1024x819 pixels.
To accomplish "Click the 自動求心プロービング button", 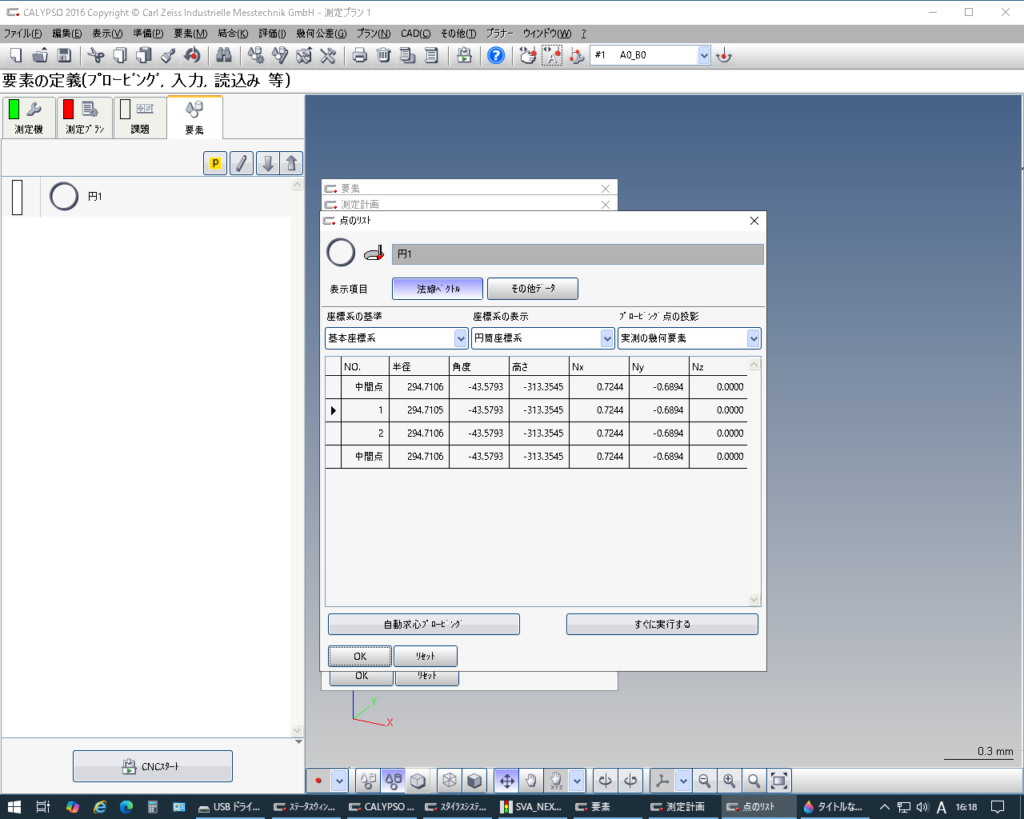I will pyautogui.click(x=424, y=624).
